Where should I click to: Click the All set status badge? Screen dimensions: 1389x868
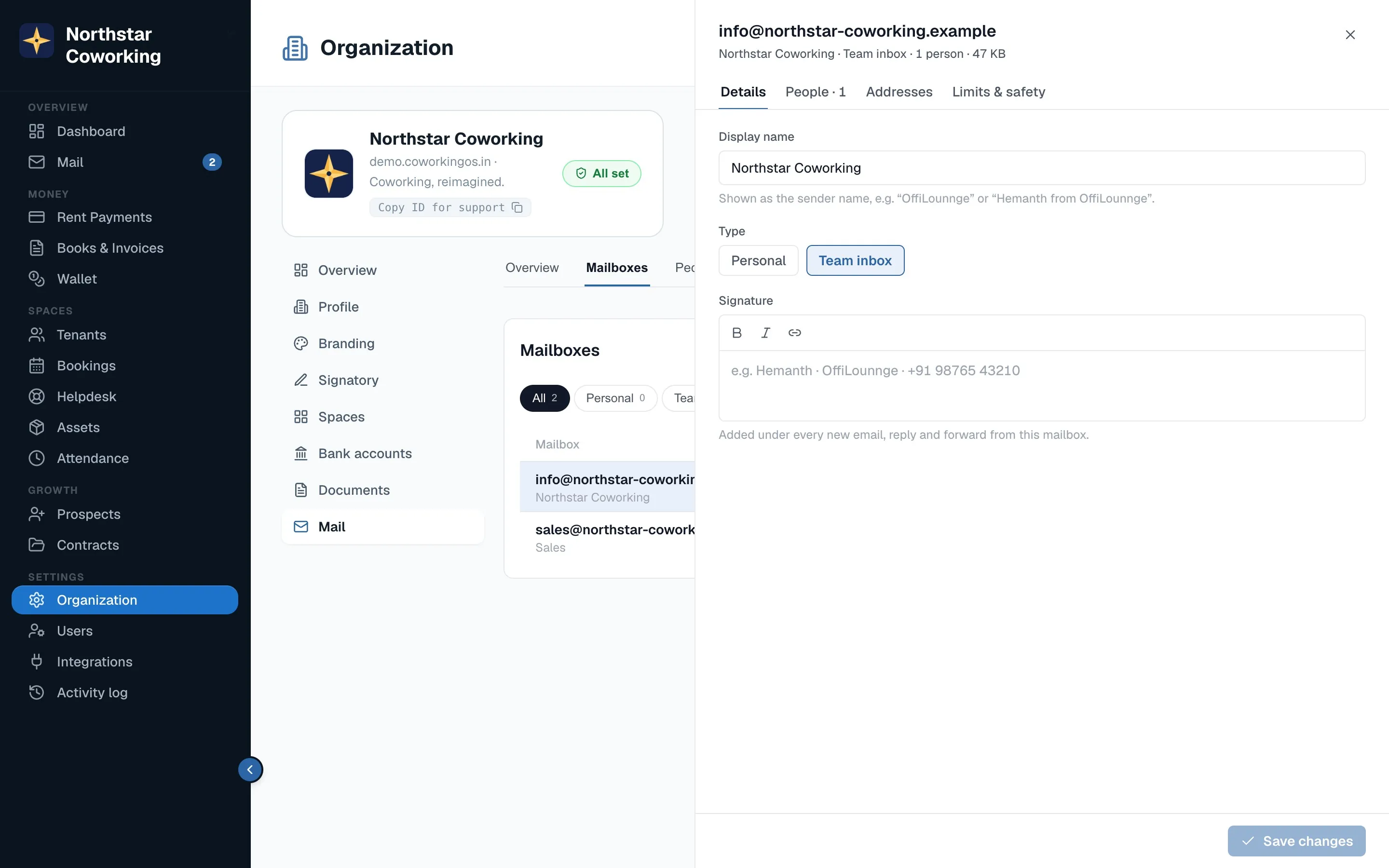click(x=601, y=174)
